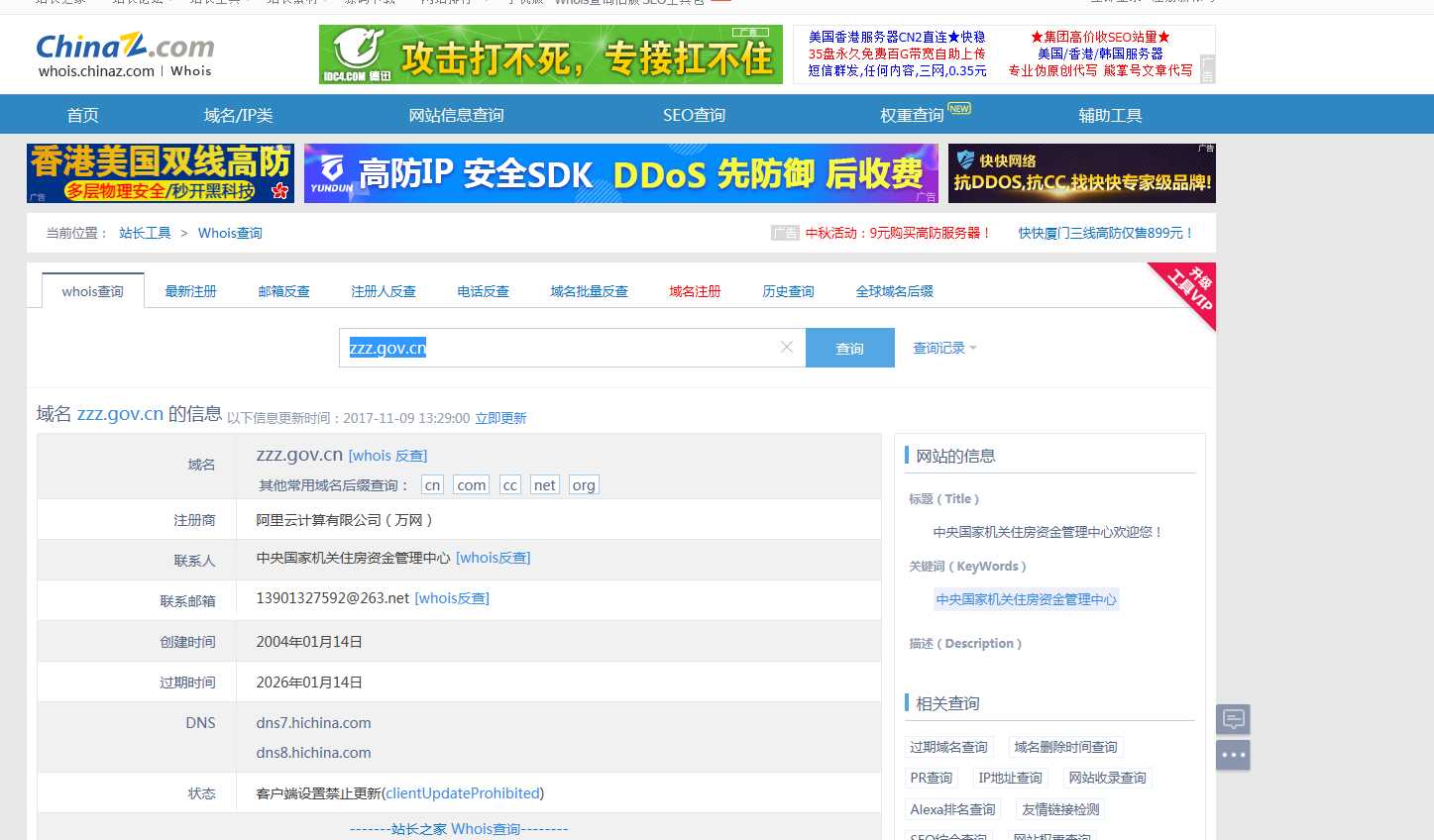This screenshot has width=1434, height=840.
Task: Open 域名删除时间查询 related query
Action: 1065,747
